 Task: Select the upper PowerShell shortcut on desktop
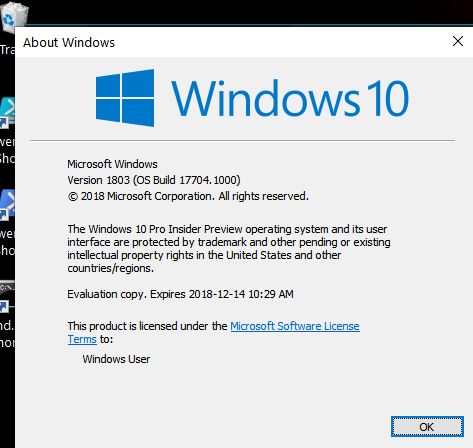pyautogui.click(x=7, y=112)
